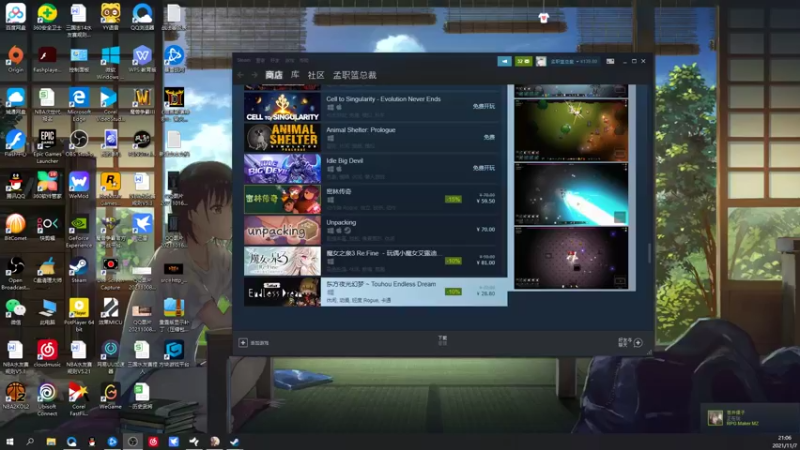800x450 pixels.
Task: Open File Explorer from the taskbar
Action: tap(51, 442)
